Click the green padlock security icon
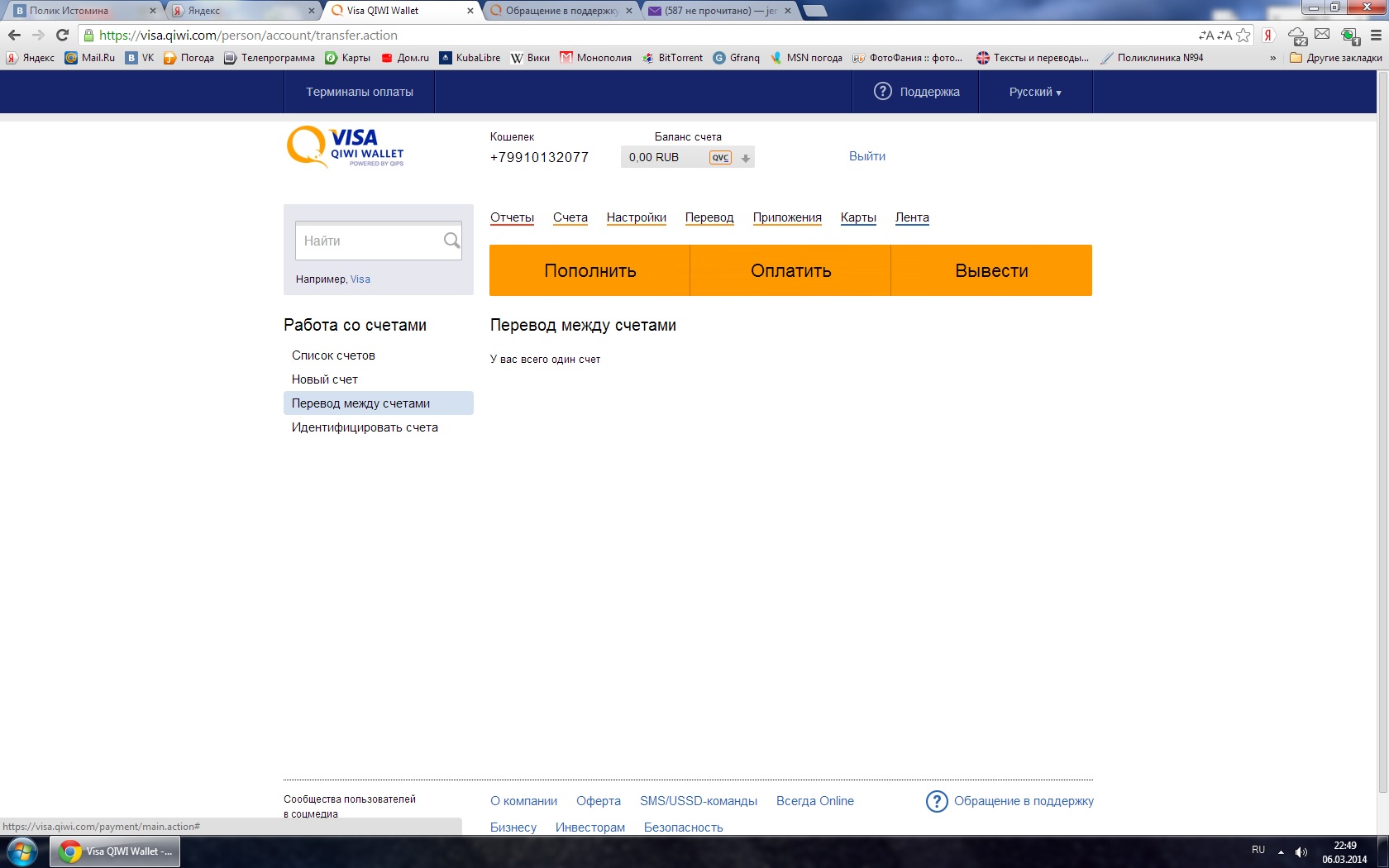1389x868 pixels. coord(88,35)
